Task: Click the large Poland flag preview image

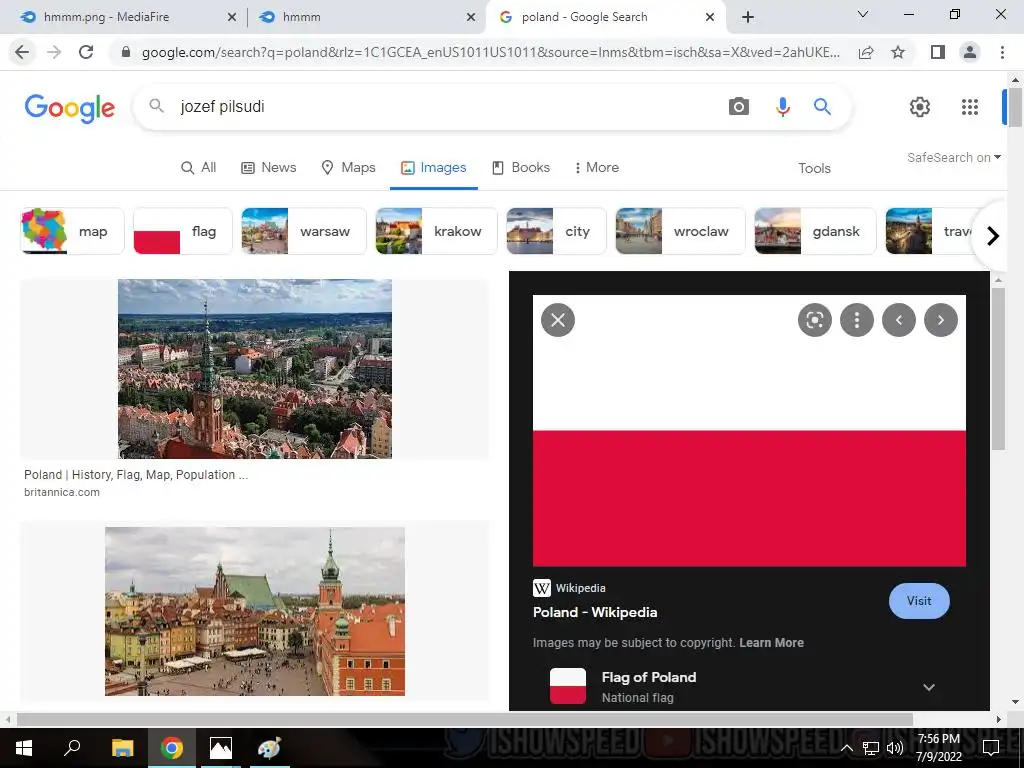Action: (x=749, y=431)
